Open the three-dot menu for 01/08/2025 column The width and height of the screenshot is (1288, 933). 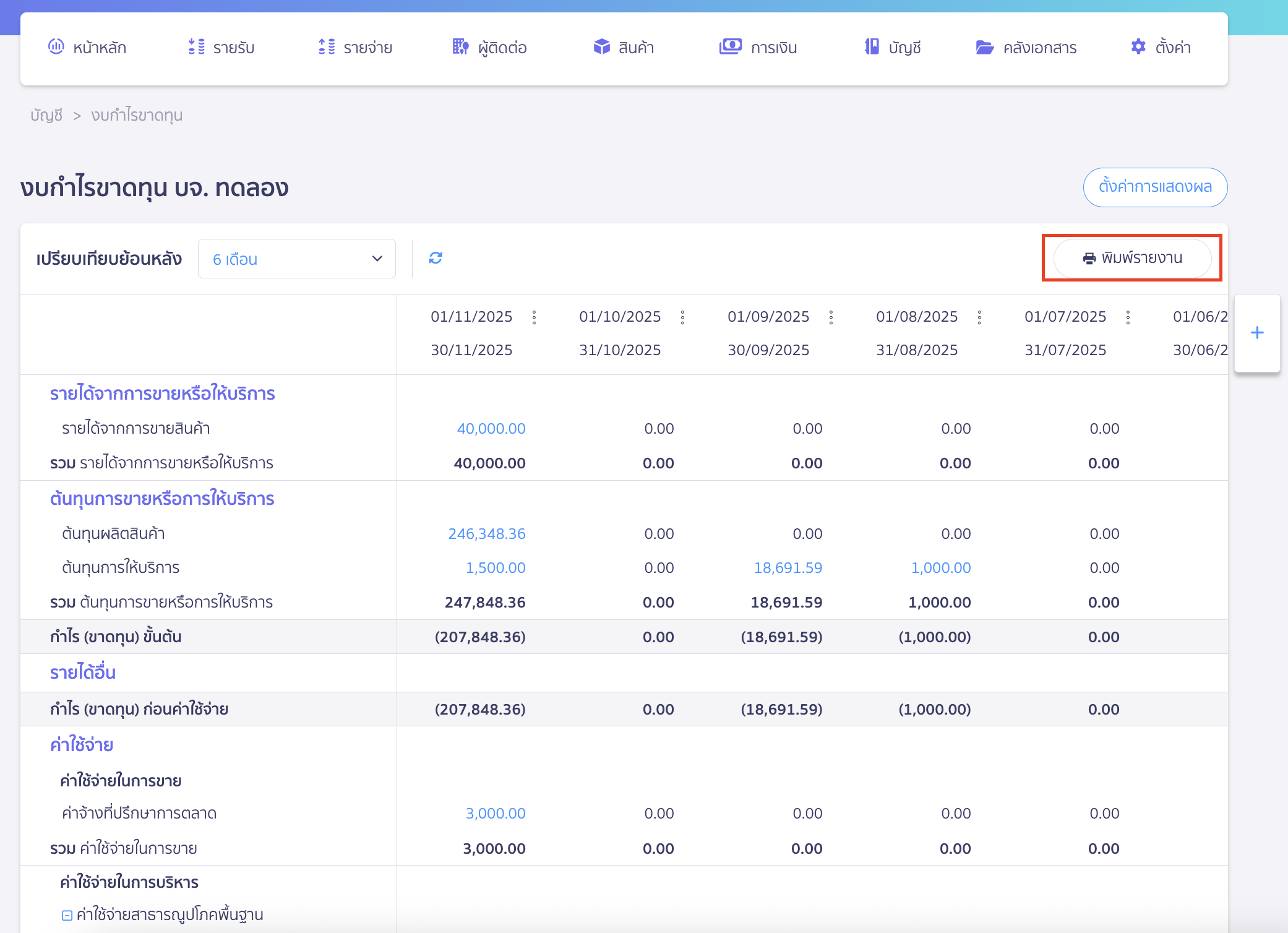point(979,317)
